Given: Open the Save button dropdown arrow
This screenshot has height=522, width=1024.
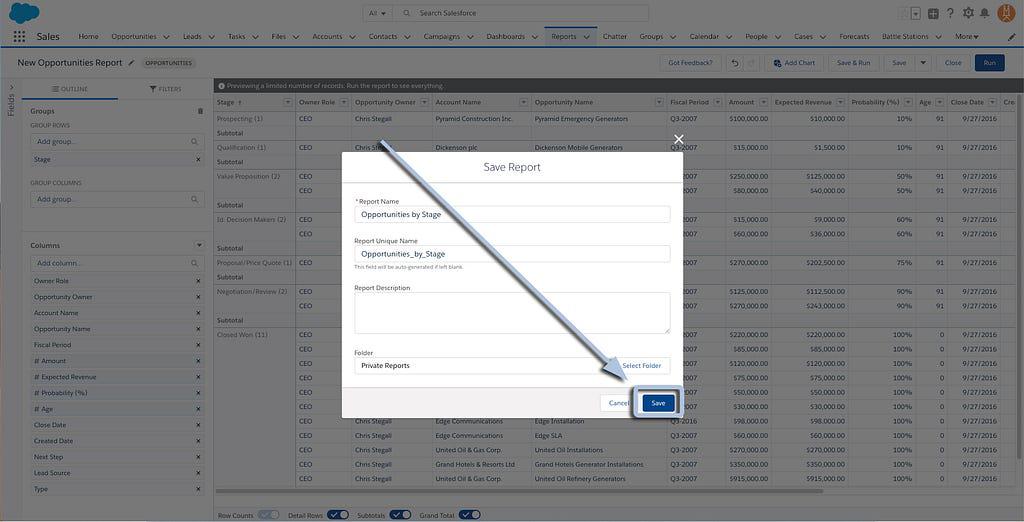Looking at the screenshot, I should pos(923,63).
